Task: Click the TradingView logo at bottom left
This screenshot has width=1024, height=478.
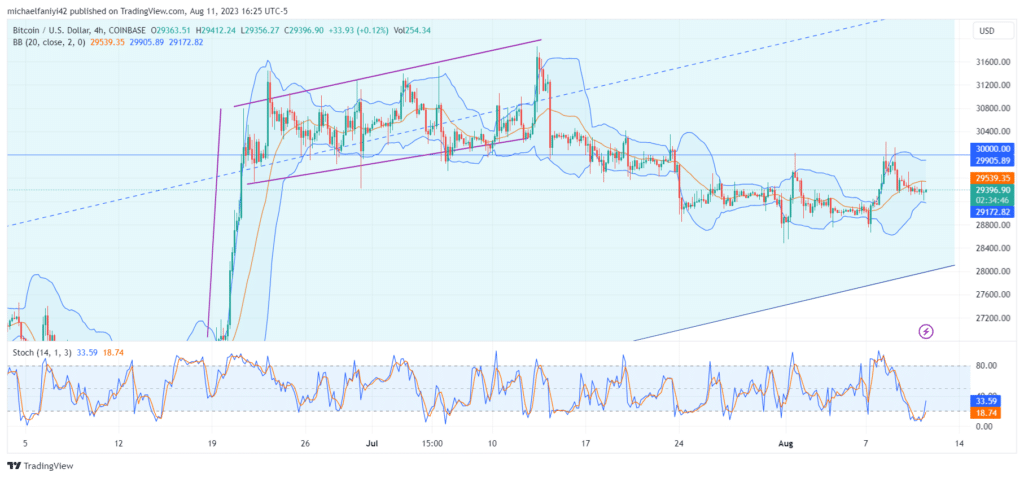Action: tap(40, 466)
